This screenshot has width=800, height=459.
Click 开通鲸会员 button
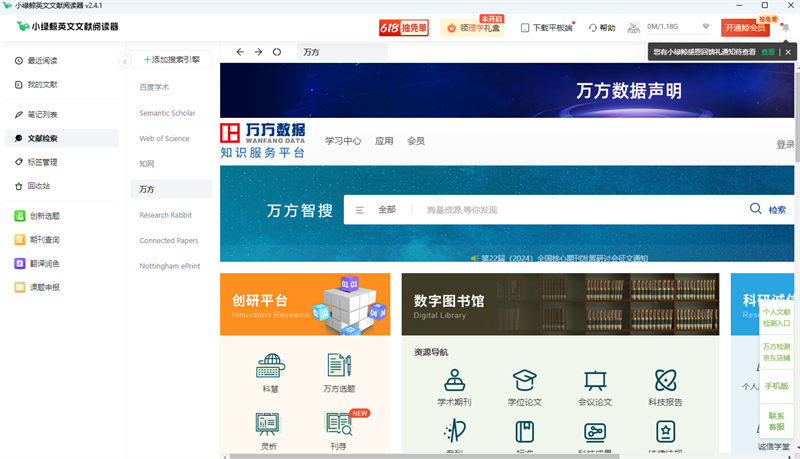coord(745,28)
